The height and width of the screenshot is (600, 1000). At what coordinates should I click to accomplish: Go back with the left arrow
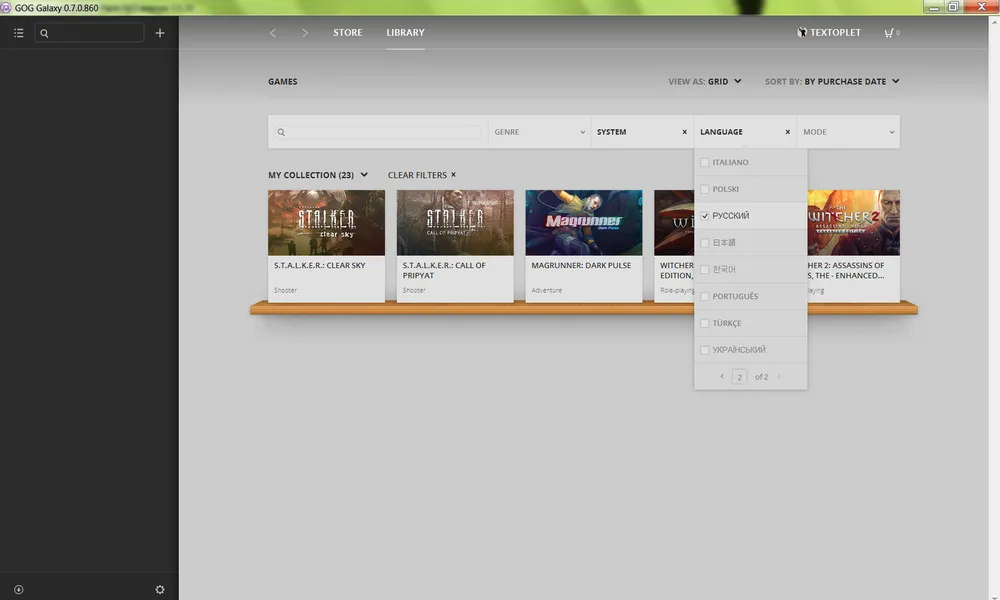273,33
